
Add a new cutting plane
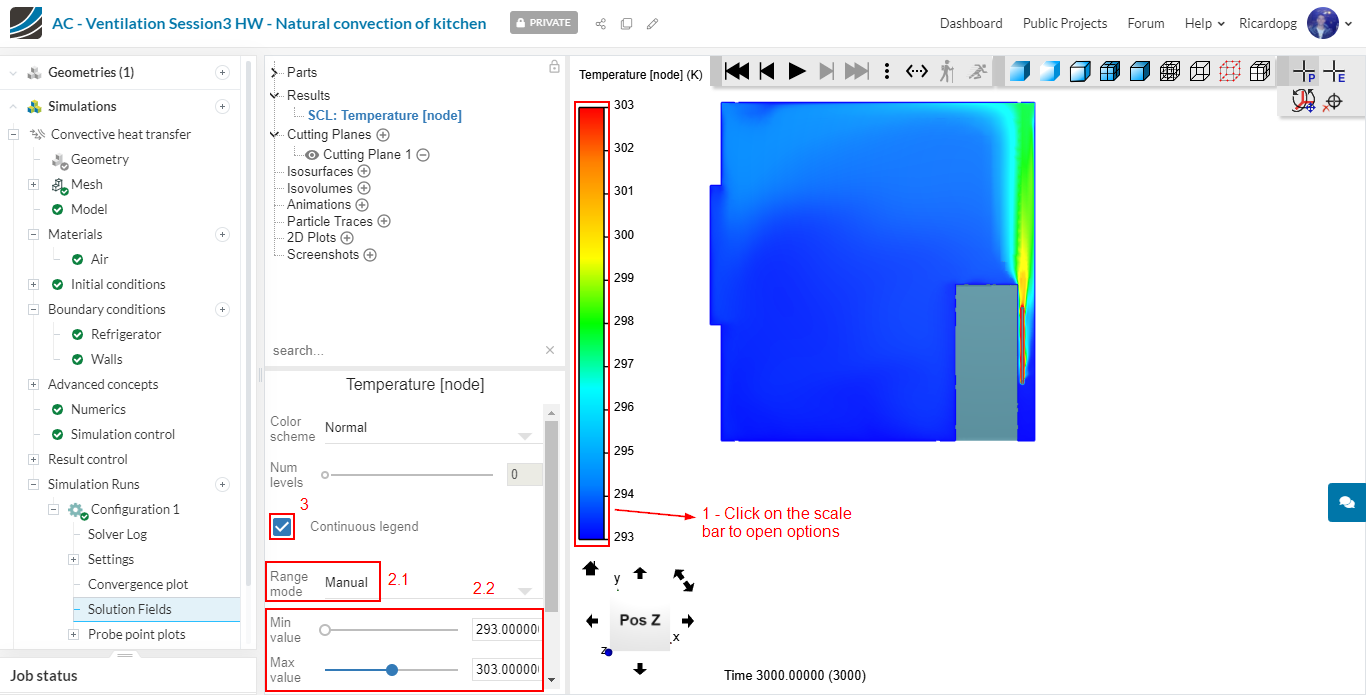coord(383,135)
